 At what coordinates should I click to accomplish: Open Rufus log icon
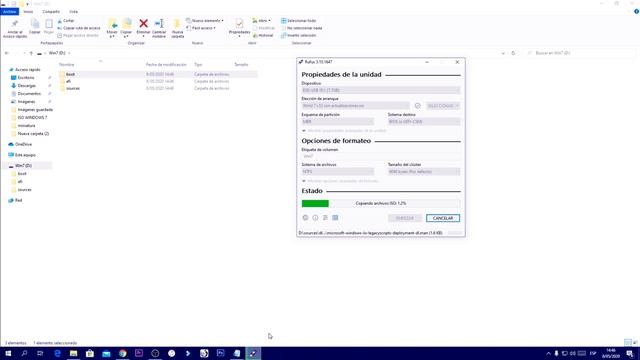[335, 218]
